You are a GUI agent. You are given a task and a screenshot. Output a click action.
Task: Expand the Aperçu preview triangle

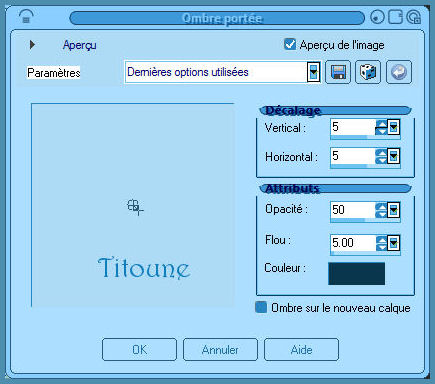(32, 44)
